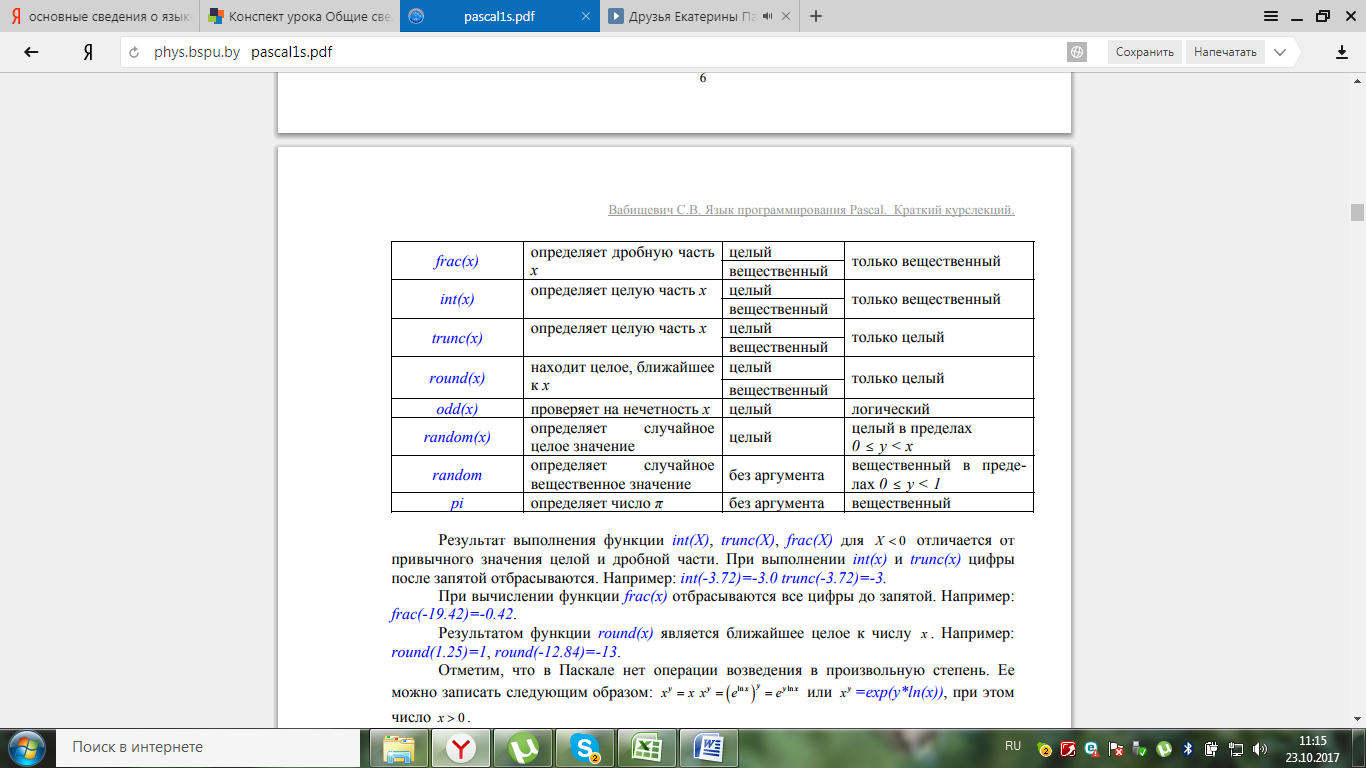The width and height of the screenshot is (1366, 768).
Task: Print the PDF with Напечатать
Action: (x=1226, y=52)
